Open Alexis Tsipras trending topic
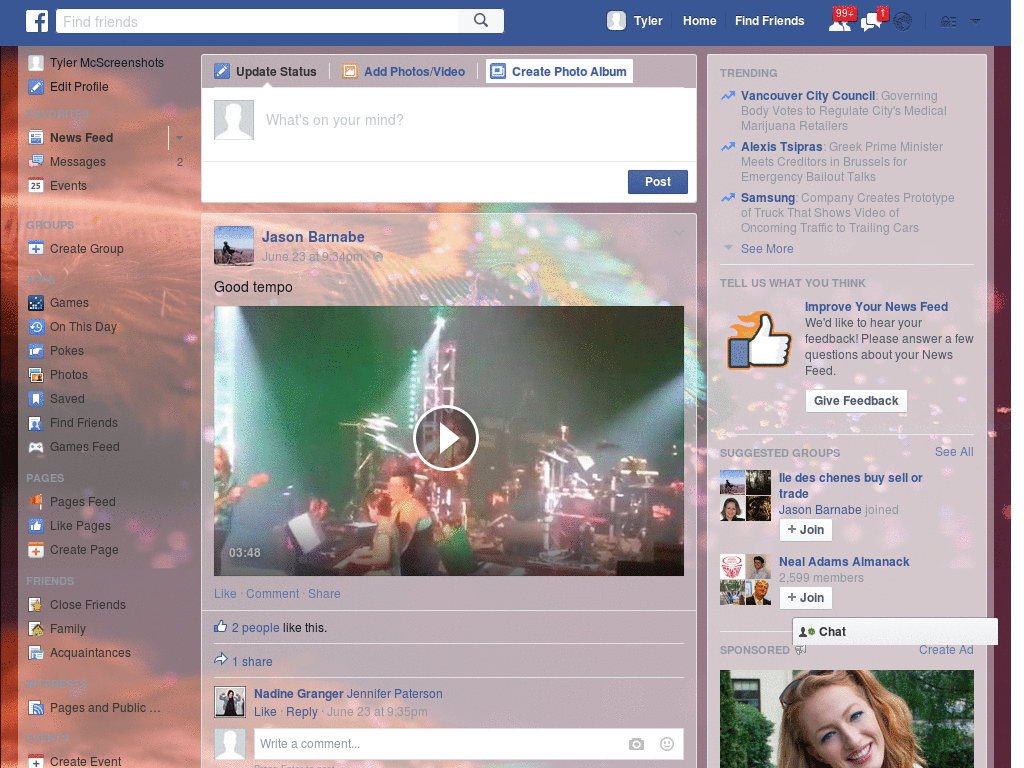The width and height of the screenshot is (1024, 768). click(781, 147)
